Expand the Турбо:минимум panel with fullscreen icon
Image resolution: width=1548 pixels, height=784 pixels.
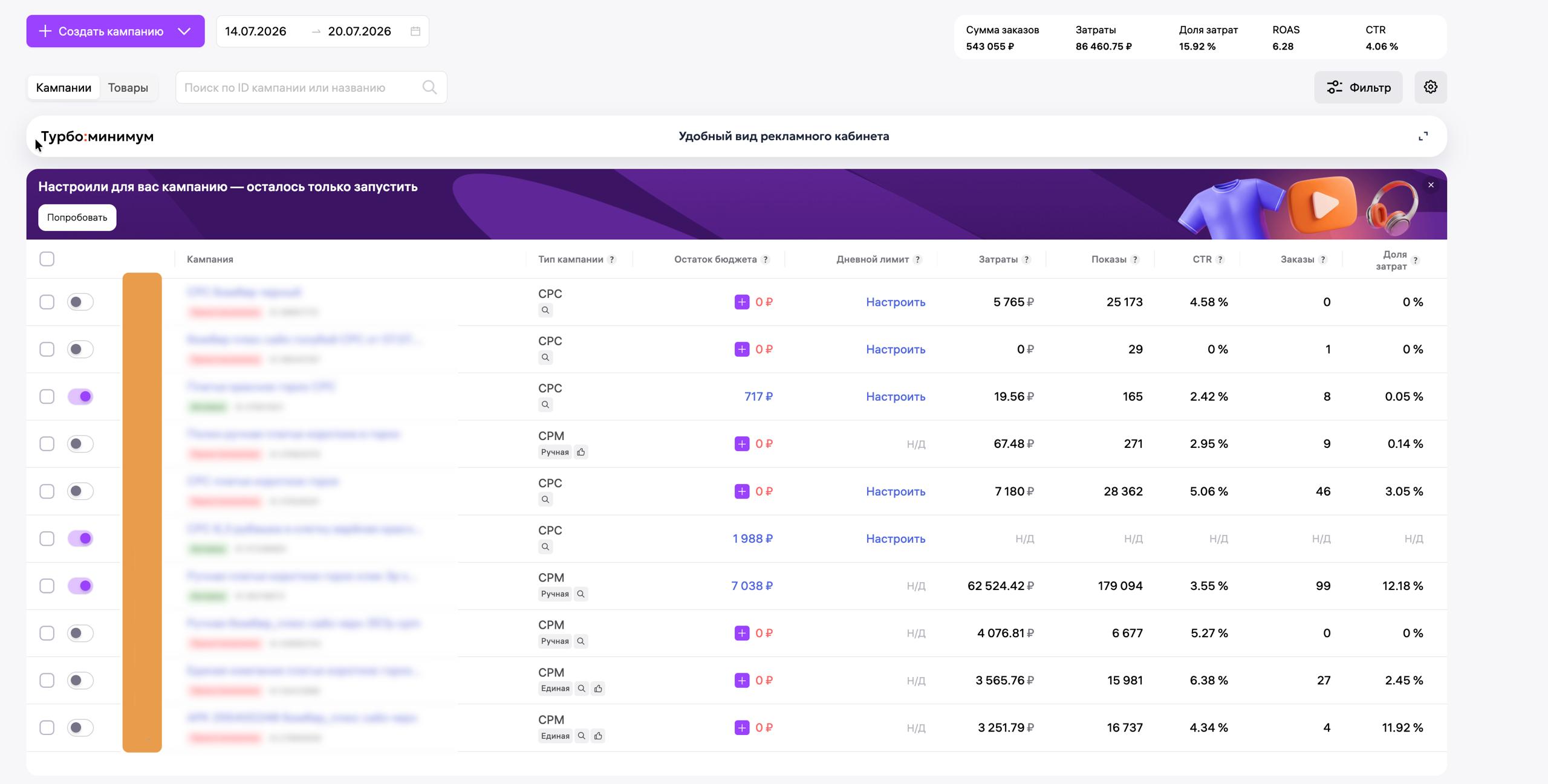point(1423,137)
